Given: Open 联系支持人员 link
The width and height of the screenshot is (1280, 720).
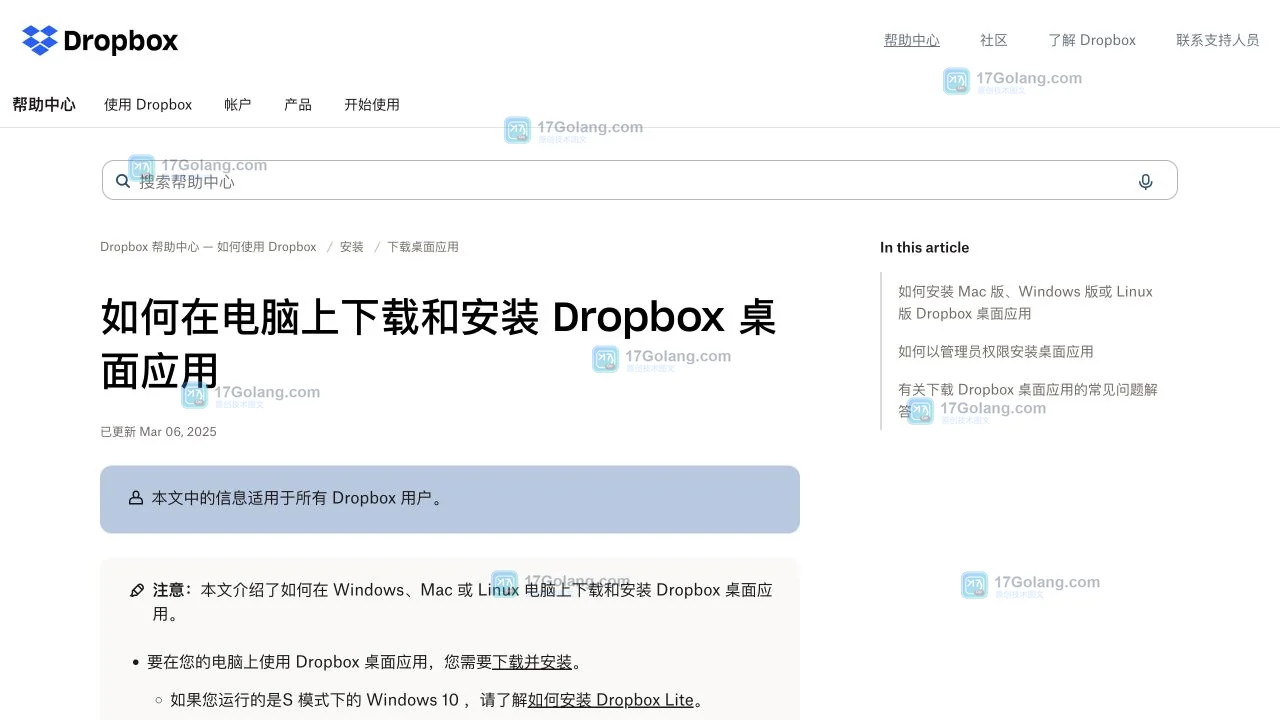Looking at the screenshot, I should [1218, 40].
